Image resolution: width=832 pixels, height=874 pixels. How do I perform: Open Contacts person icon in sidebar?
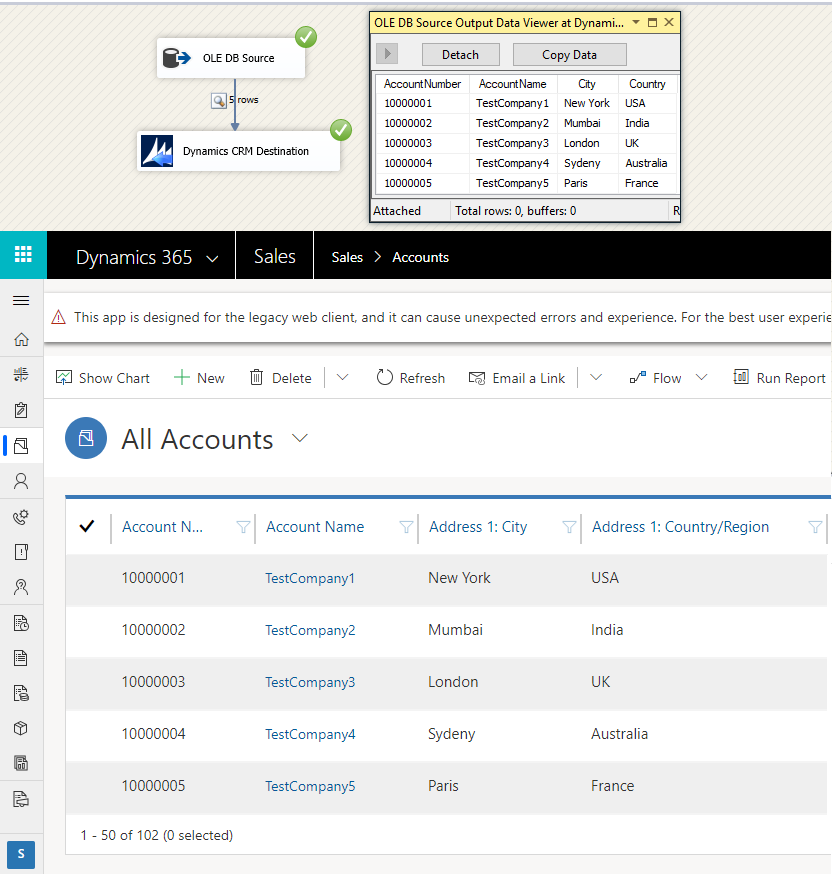coord(21,481)
